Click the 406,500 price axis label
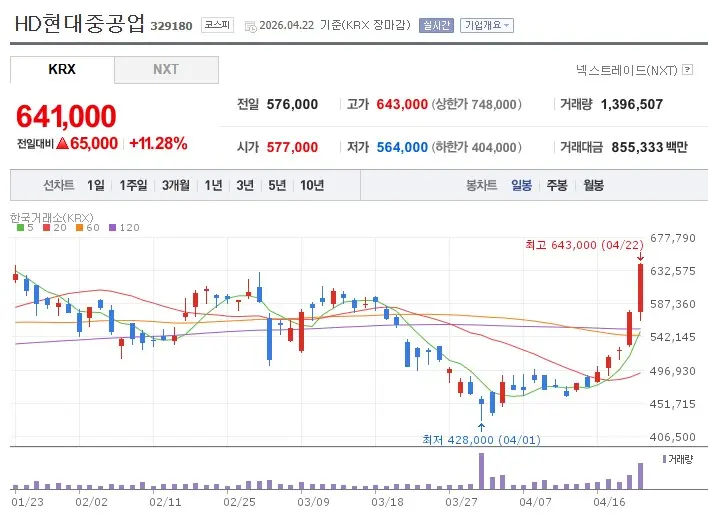Viewport: 708px width, 518px height. click(x=673, y=437)
